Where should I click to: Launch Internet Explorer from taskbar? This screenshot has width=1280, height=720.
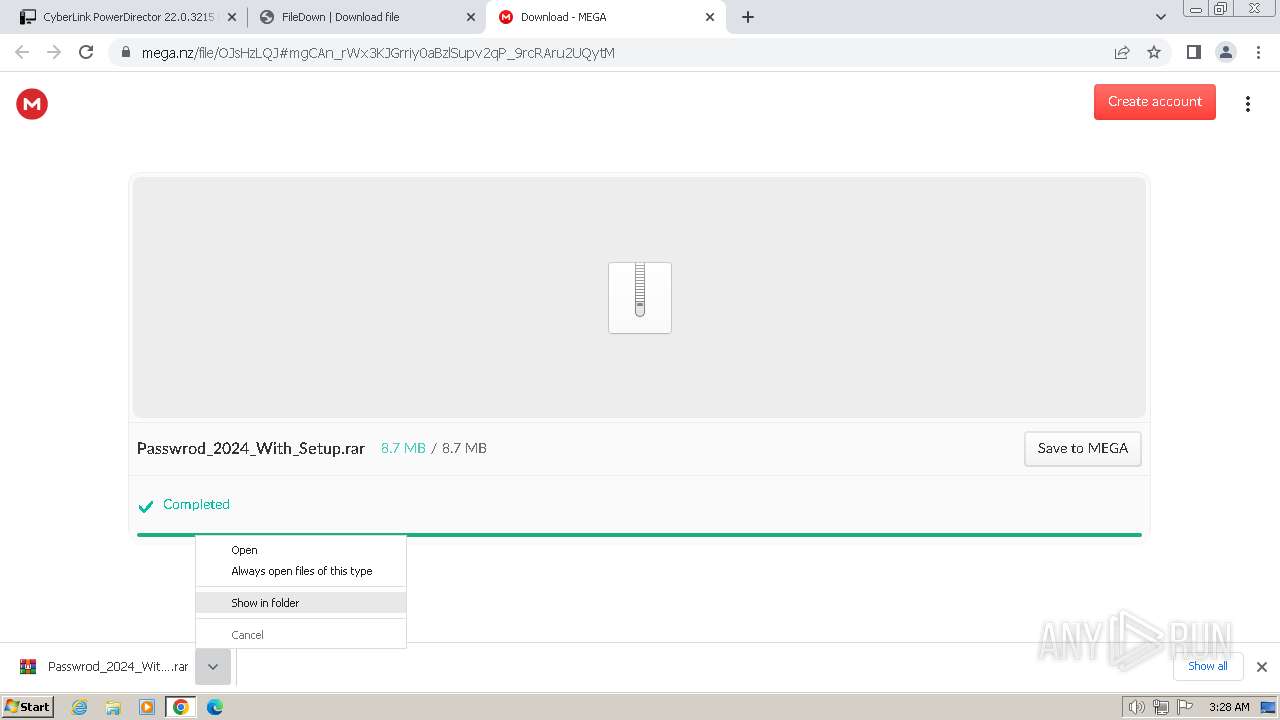79,707
